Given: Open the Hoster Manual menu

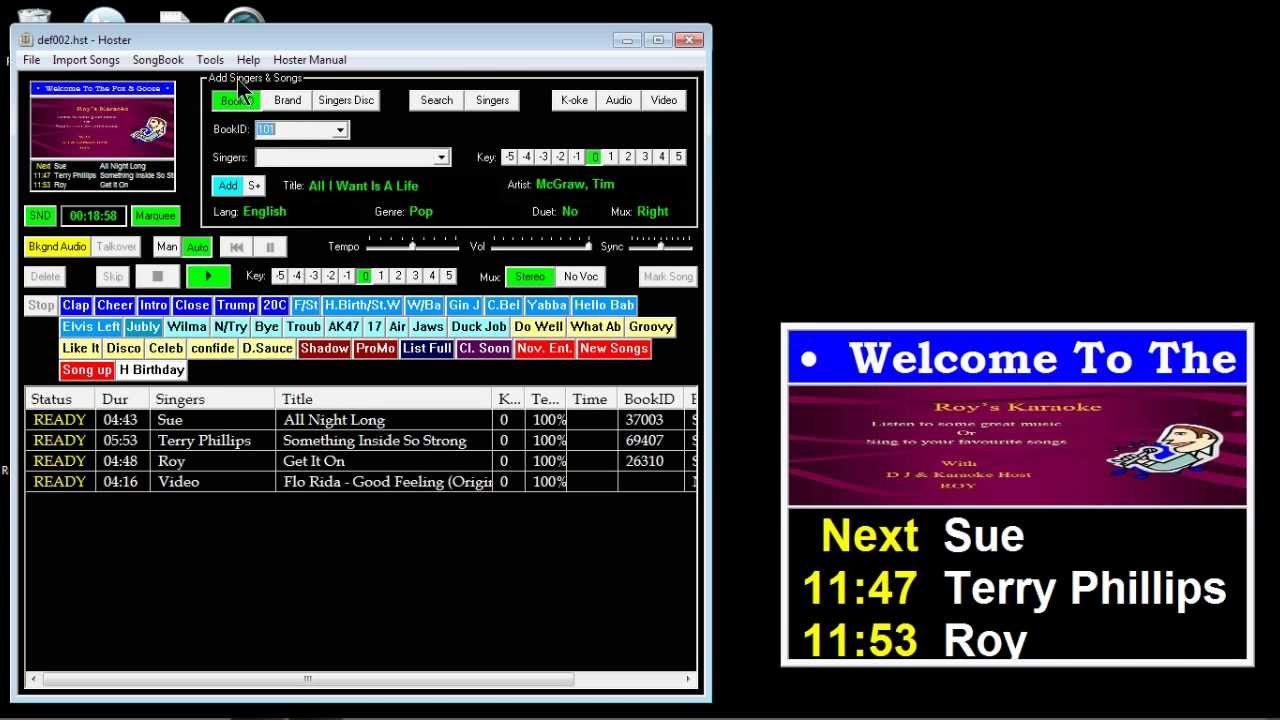Looking at the screenshot, I should pyautogui.click(x=310, y=60).
